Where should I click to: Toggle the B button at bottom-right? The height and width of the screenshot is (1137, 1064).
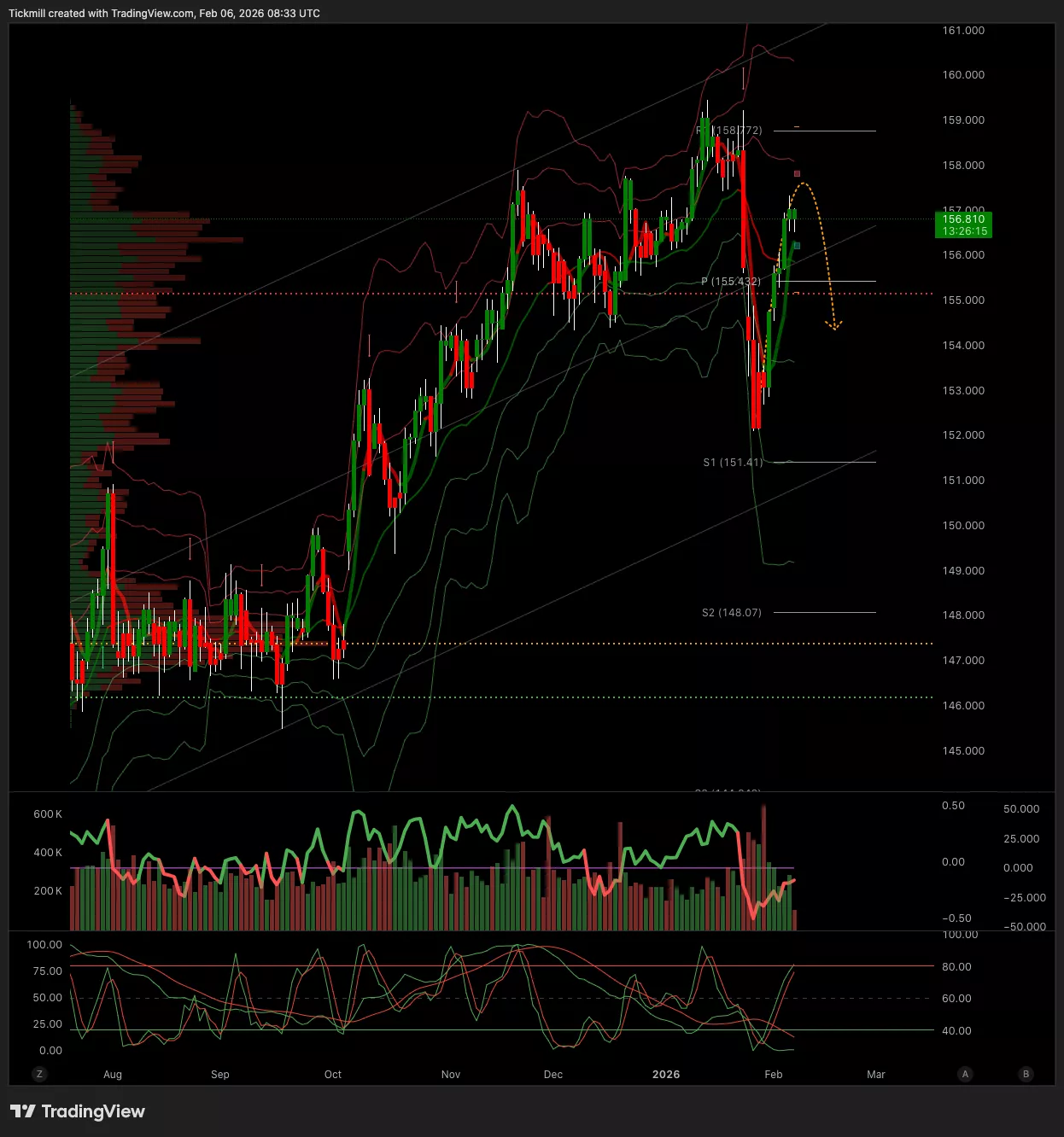[1026, 1074]
